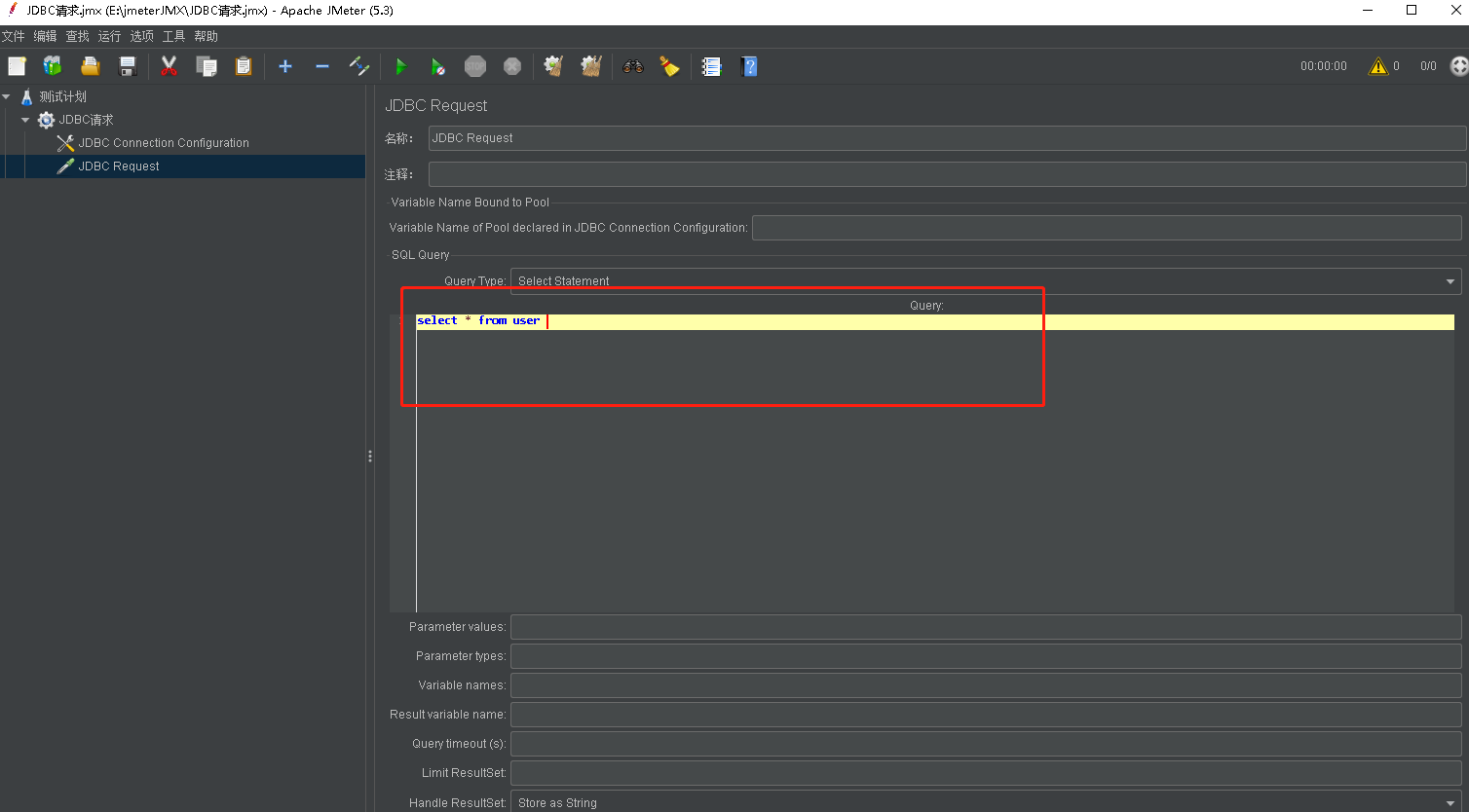Click the remote engines icon at top right

pyautogui.click(x=1458, y=66)
